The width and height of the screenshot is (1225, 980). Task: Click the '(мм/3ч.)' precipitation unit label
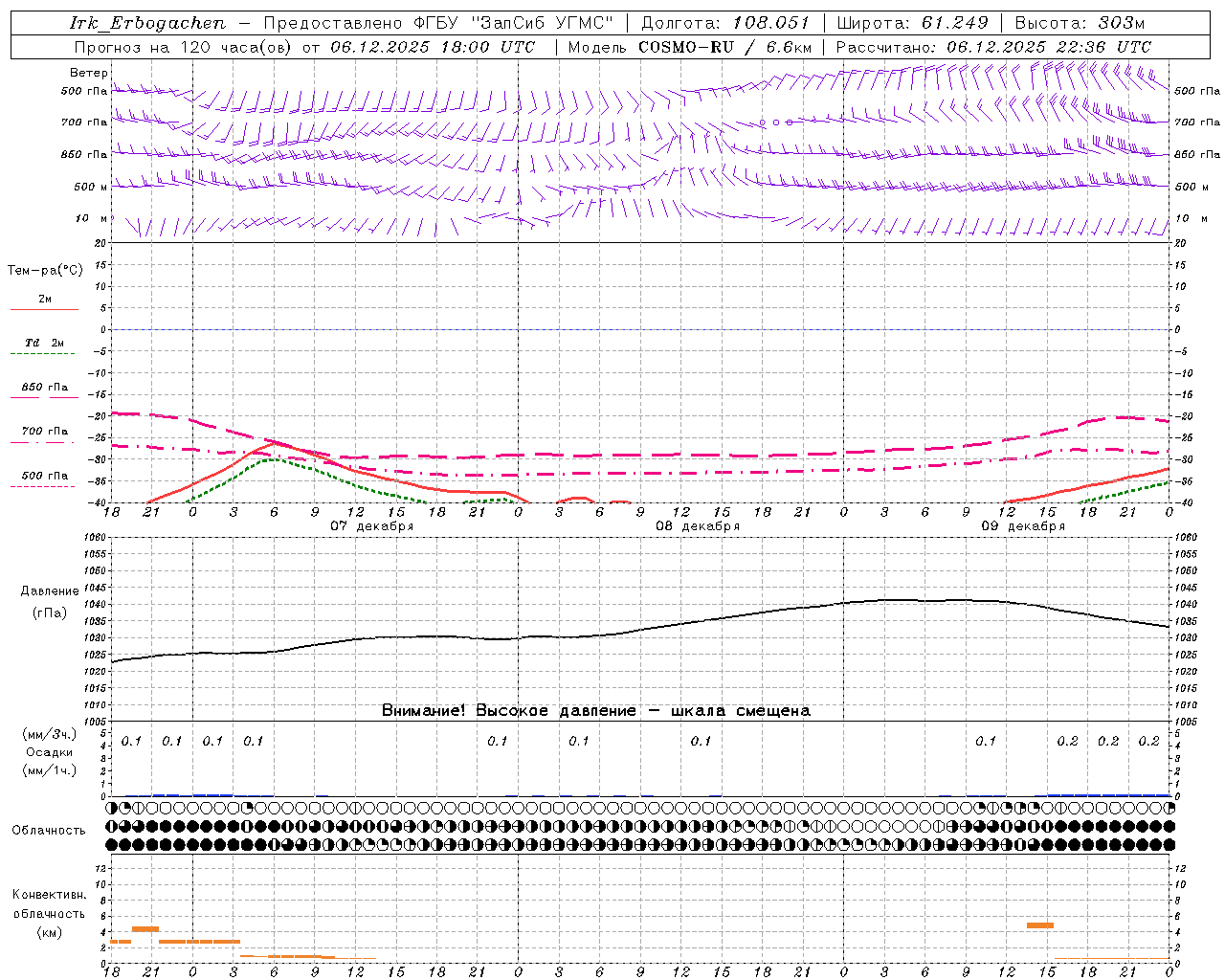point(50,735)
